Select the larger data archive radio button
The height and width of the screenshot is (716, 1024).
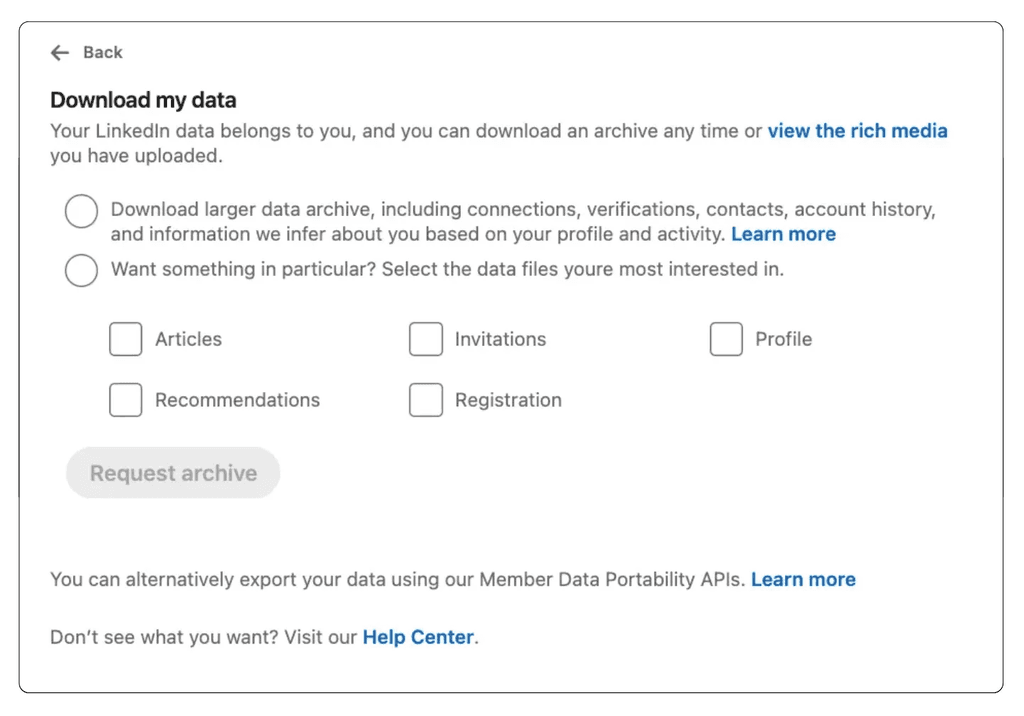point(81,211)
